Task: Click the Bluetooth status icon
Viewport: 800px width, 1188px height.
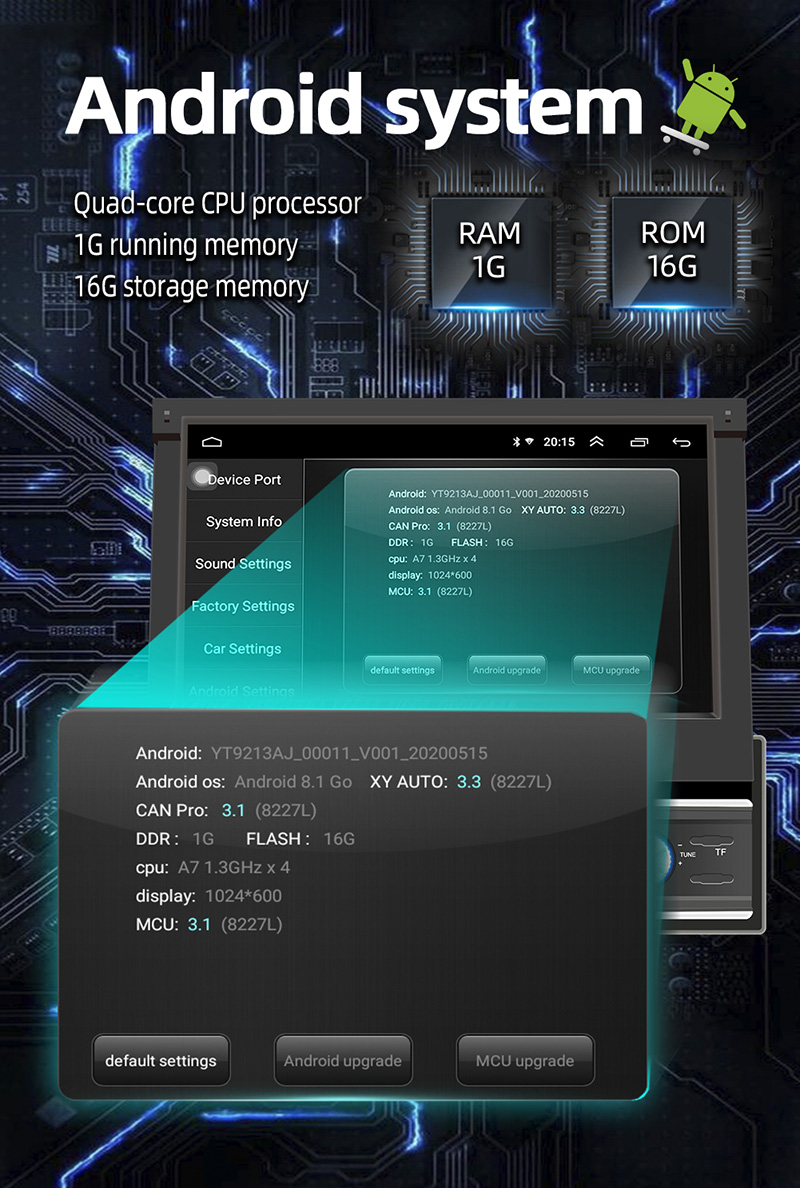Action: click(x=516, y=442)
